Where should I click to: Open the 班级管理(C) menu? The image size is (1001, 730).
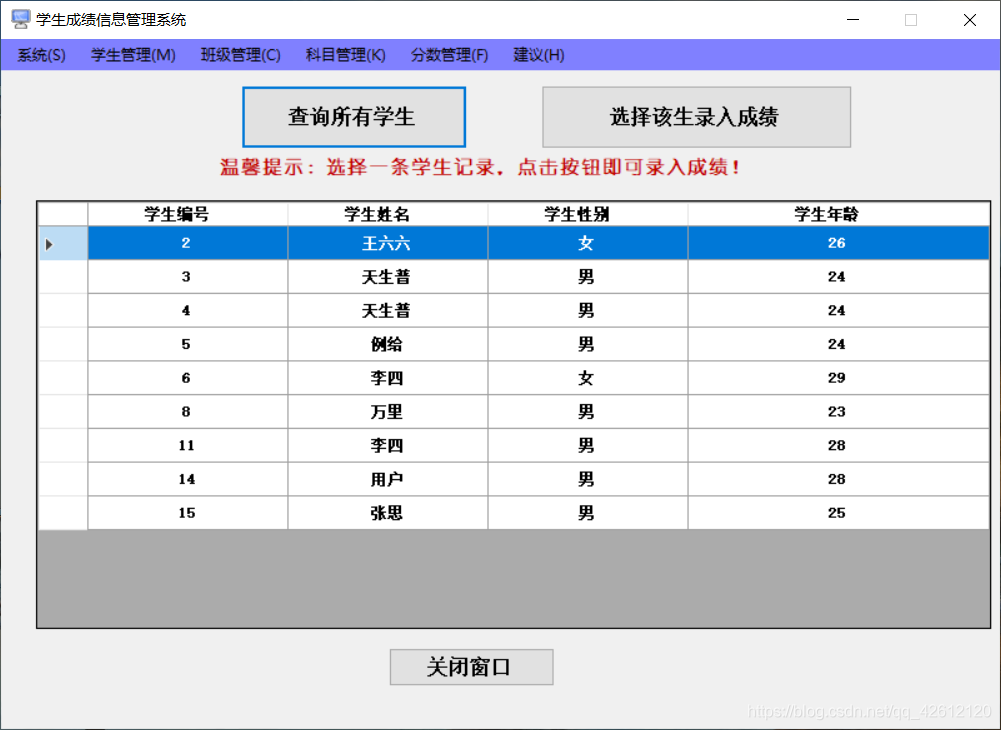[x=240, y=55]
